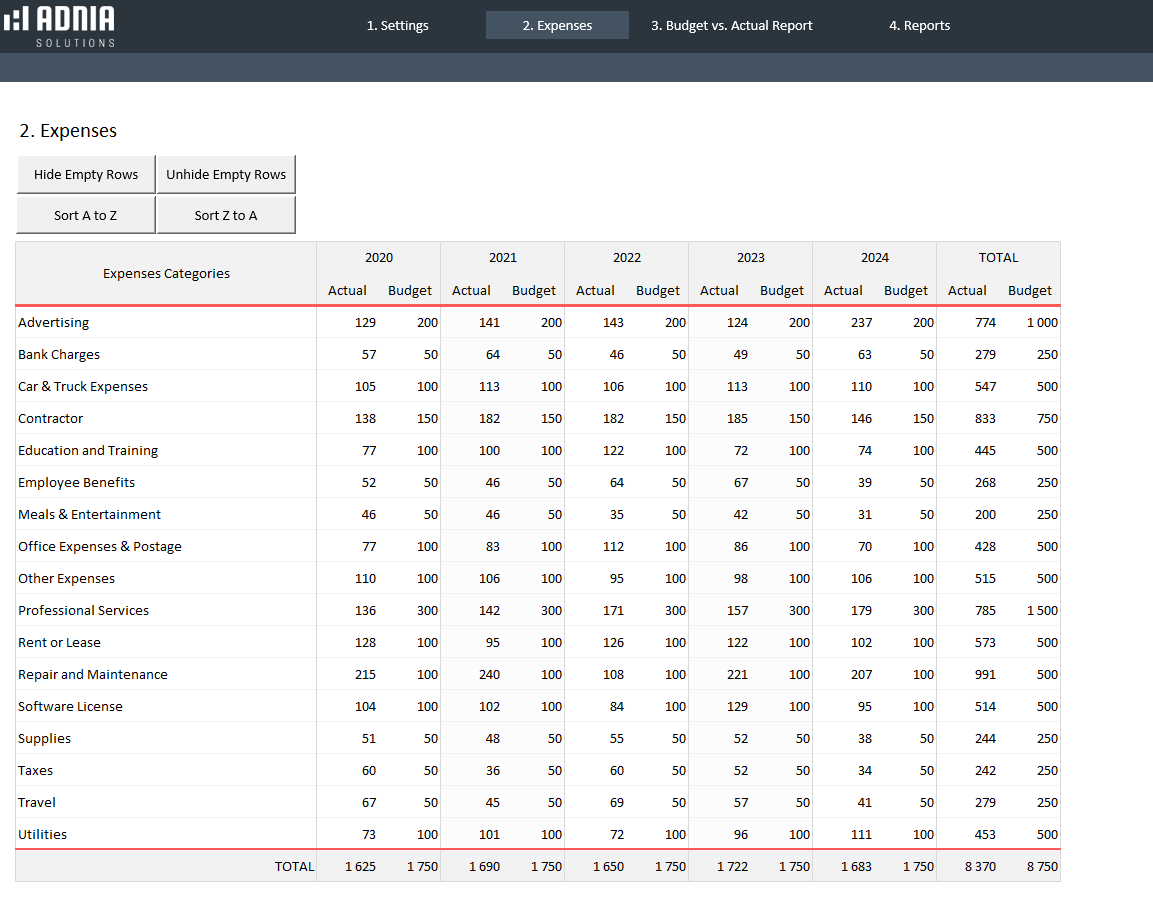This screenshot has width=1153, height=908.
Task: Click Utilities 2024 actual value 111
Action: click(861, 835)
